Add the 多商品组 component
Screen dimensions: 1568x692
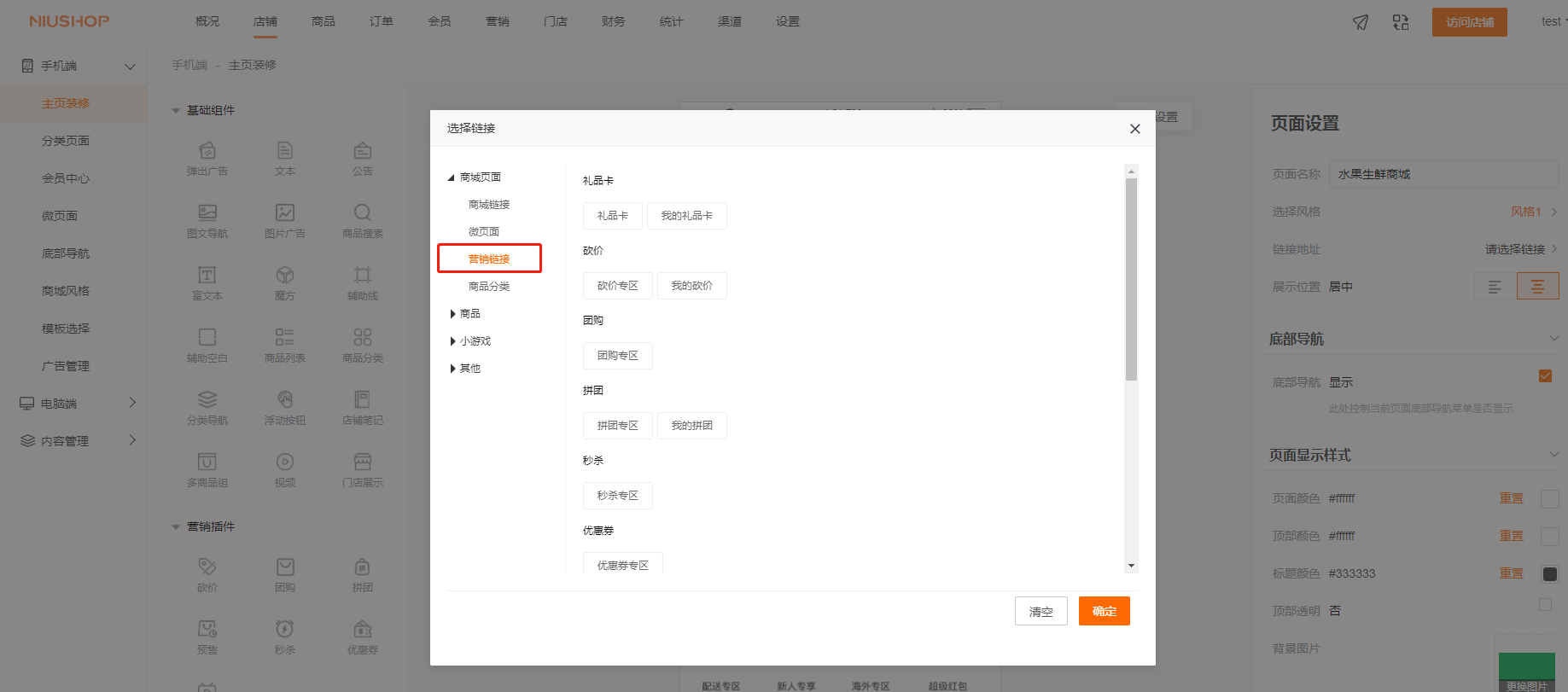207,470
